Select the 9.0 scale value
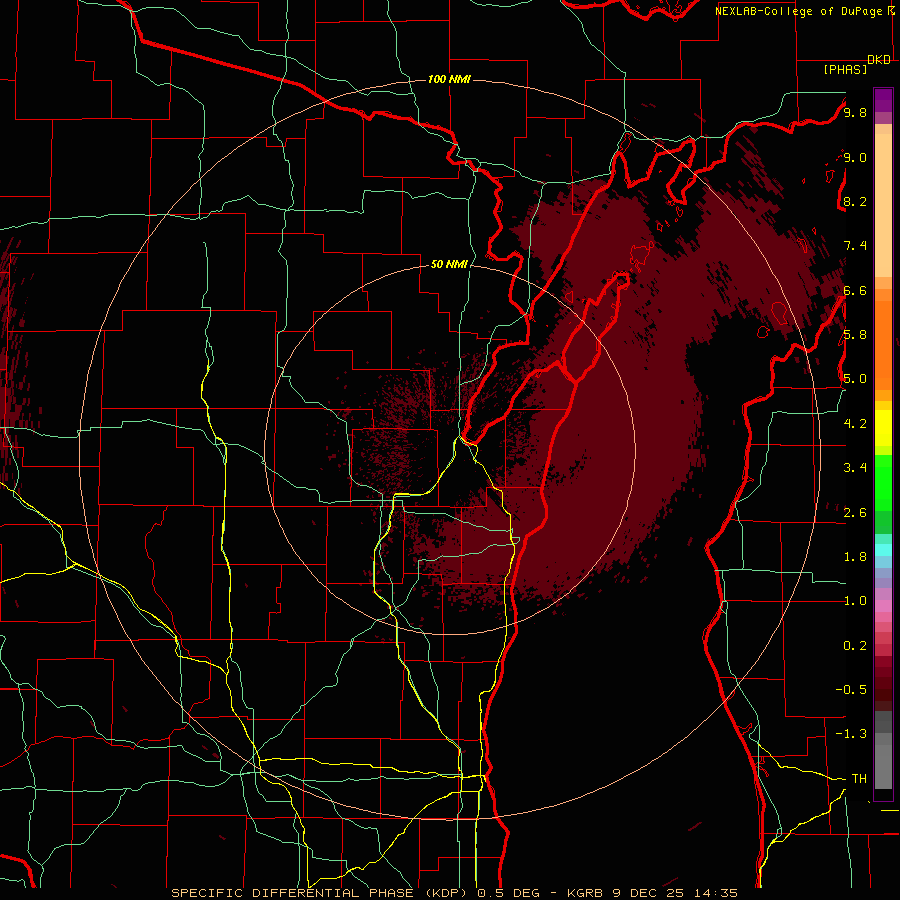900x900 pixels. pos(855,158)
